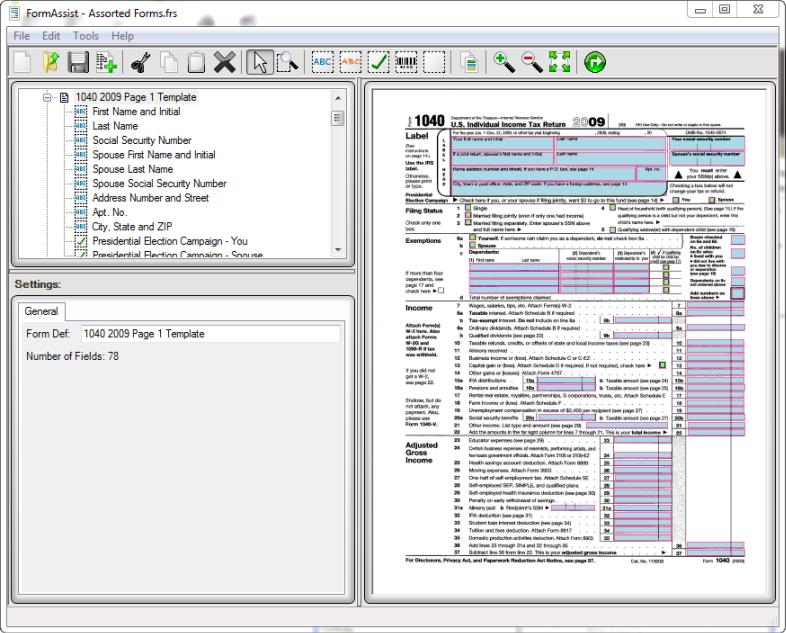Click the 'Your first name and initial' form field

(x=502, y=143)
